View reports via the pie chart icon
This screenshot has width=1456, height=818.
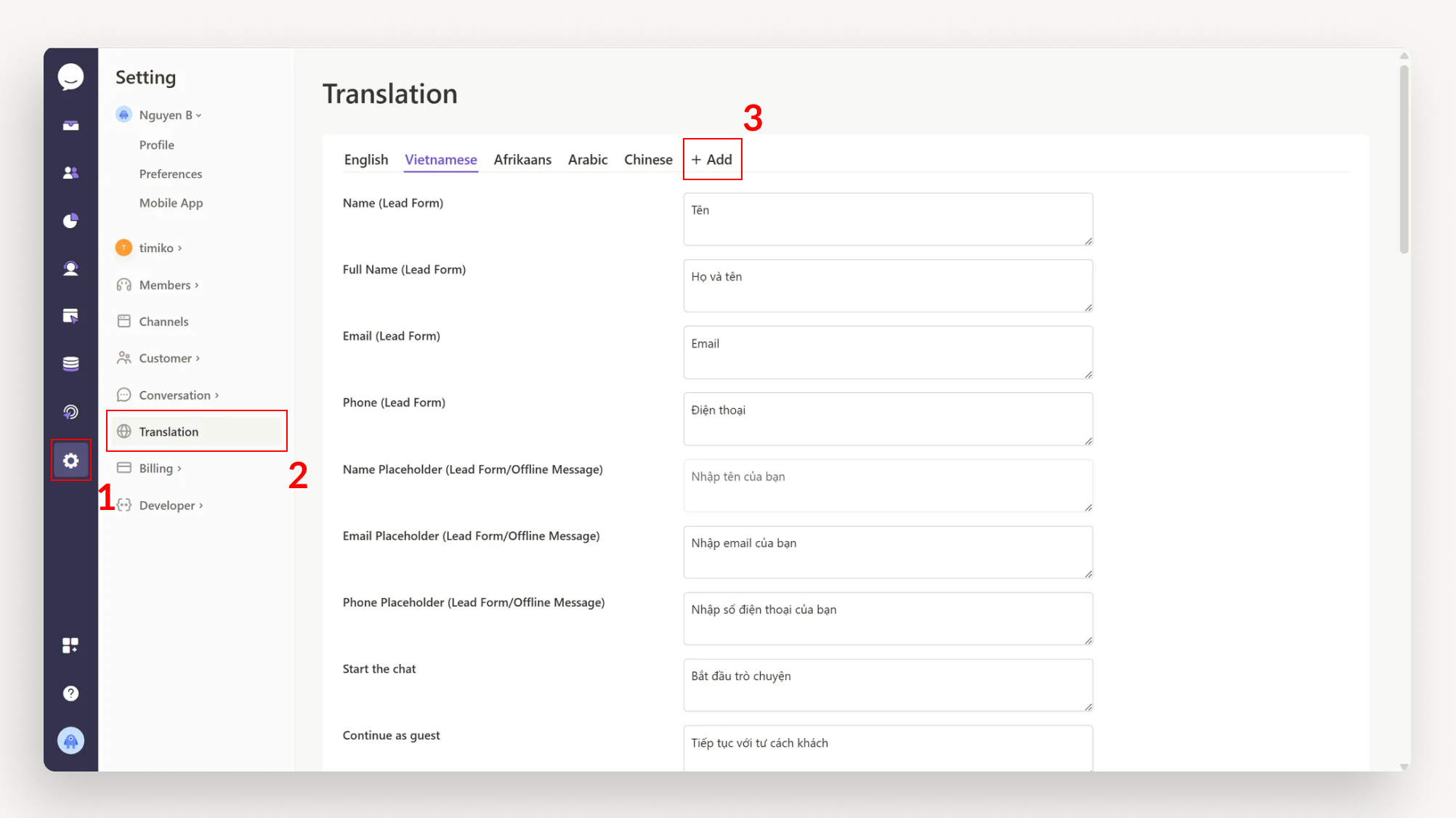(70, 220)
